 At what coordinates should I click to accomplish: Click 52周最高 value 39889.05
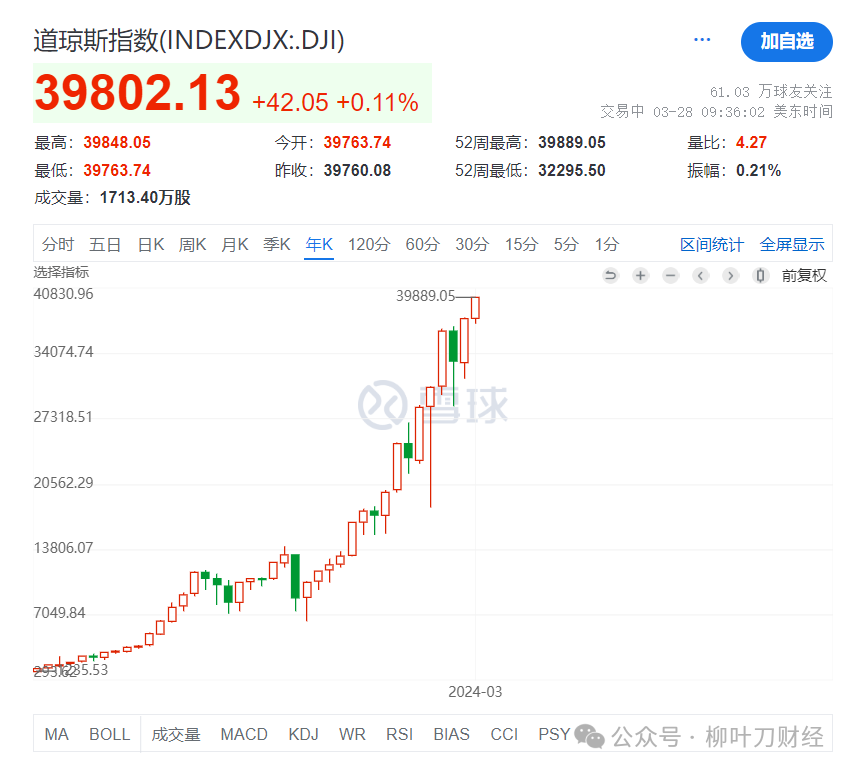pyautogui.click(x=571, y=143)
